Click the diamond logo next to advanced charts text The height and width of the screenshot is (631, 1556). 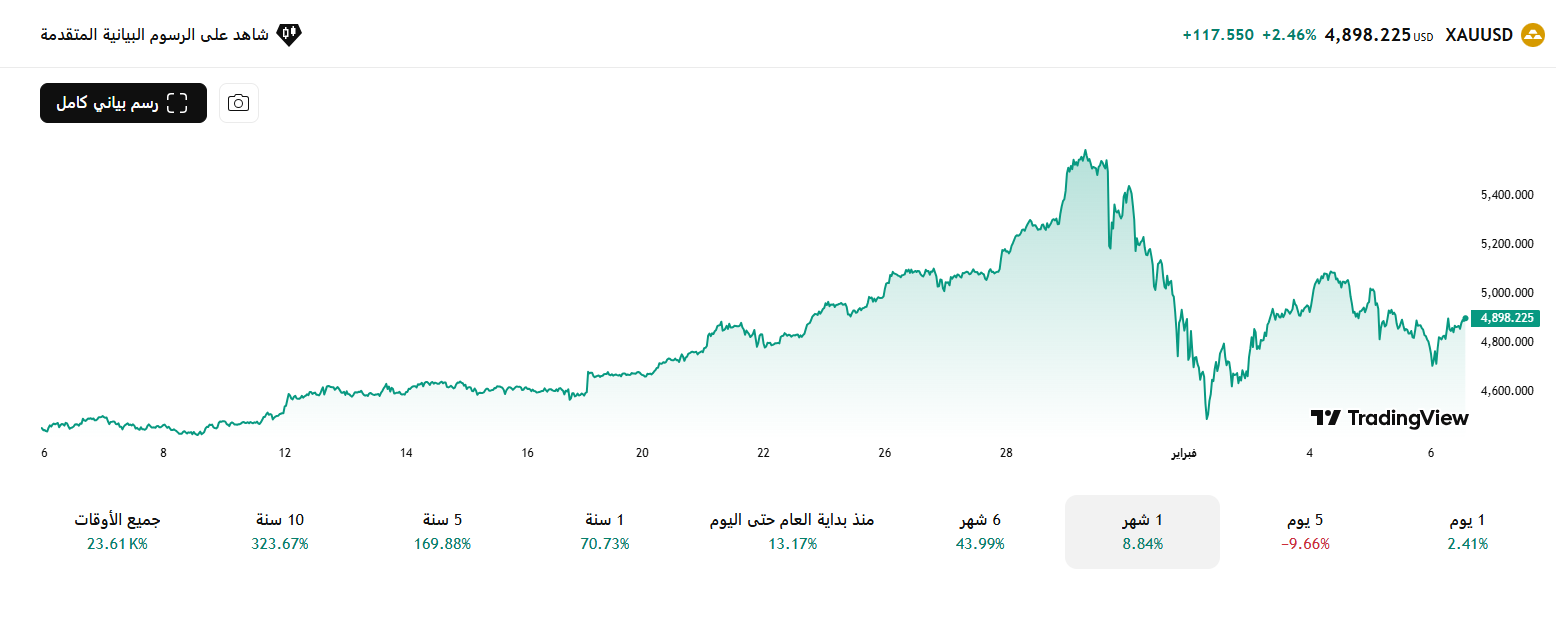[287, 33]
